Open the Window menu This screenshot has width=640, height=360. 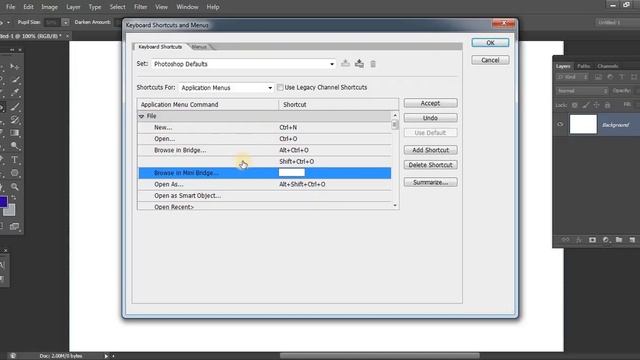[187, 7]
